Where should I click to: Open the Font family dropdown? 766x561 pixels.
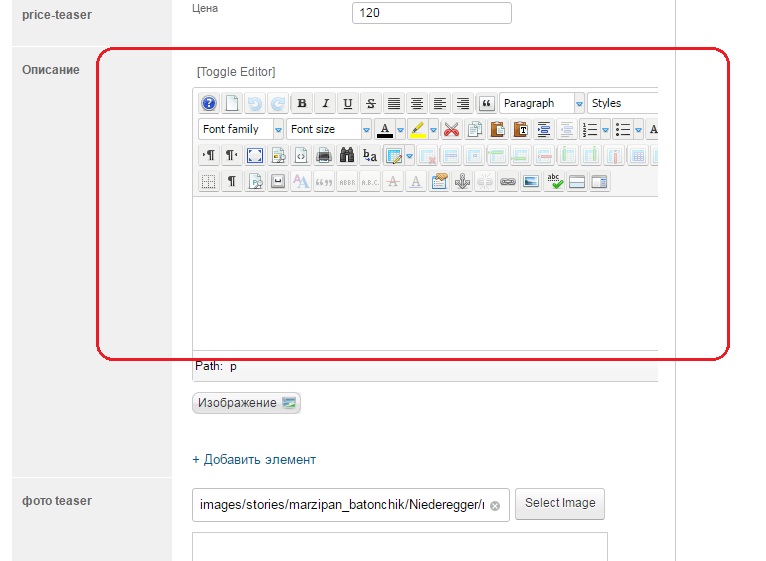point(241,129)
